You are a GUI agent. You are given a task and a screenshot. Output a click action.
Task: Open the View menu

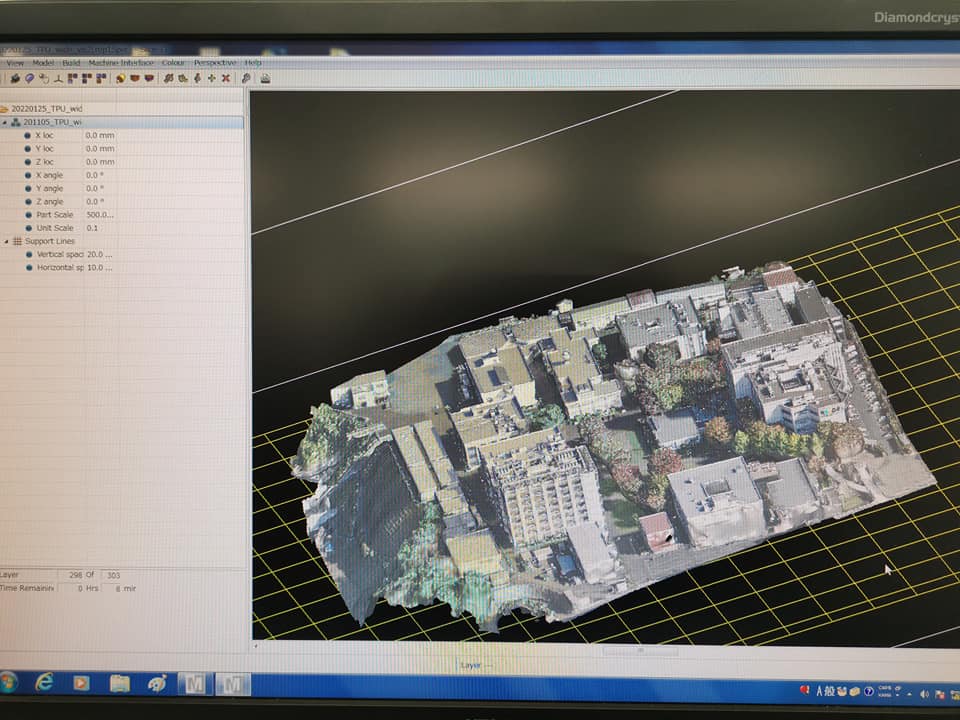pos(15,63)
